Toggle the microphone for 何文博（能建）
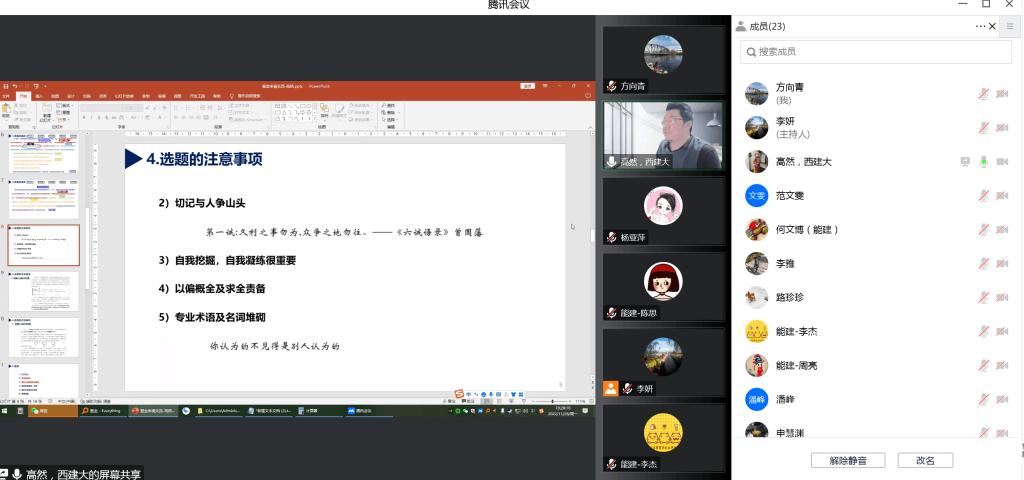This screenshot has height=480, width=1024. click(x=984, y=230)
